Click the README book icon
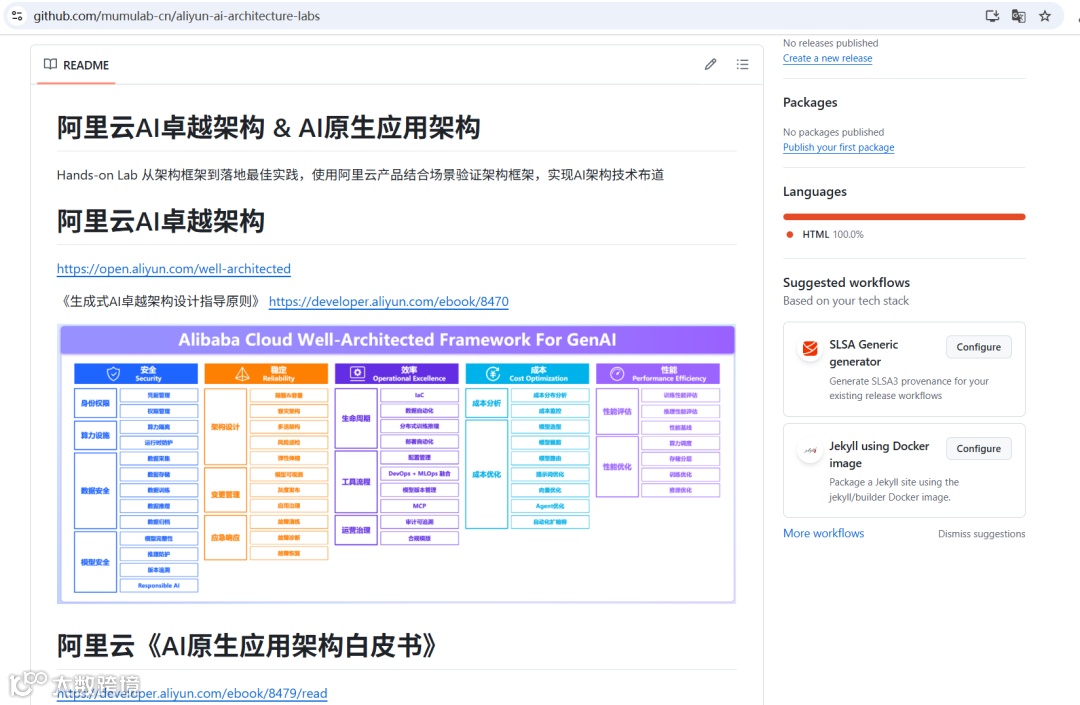 click(50, 64)
